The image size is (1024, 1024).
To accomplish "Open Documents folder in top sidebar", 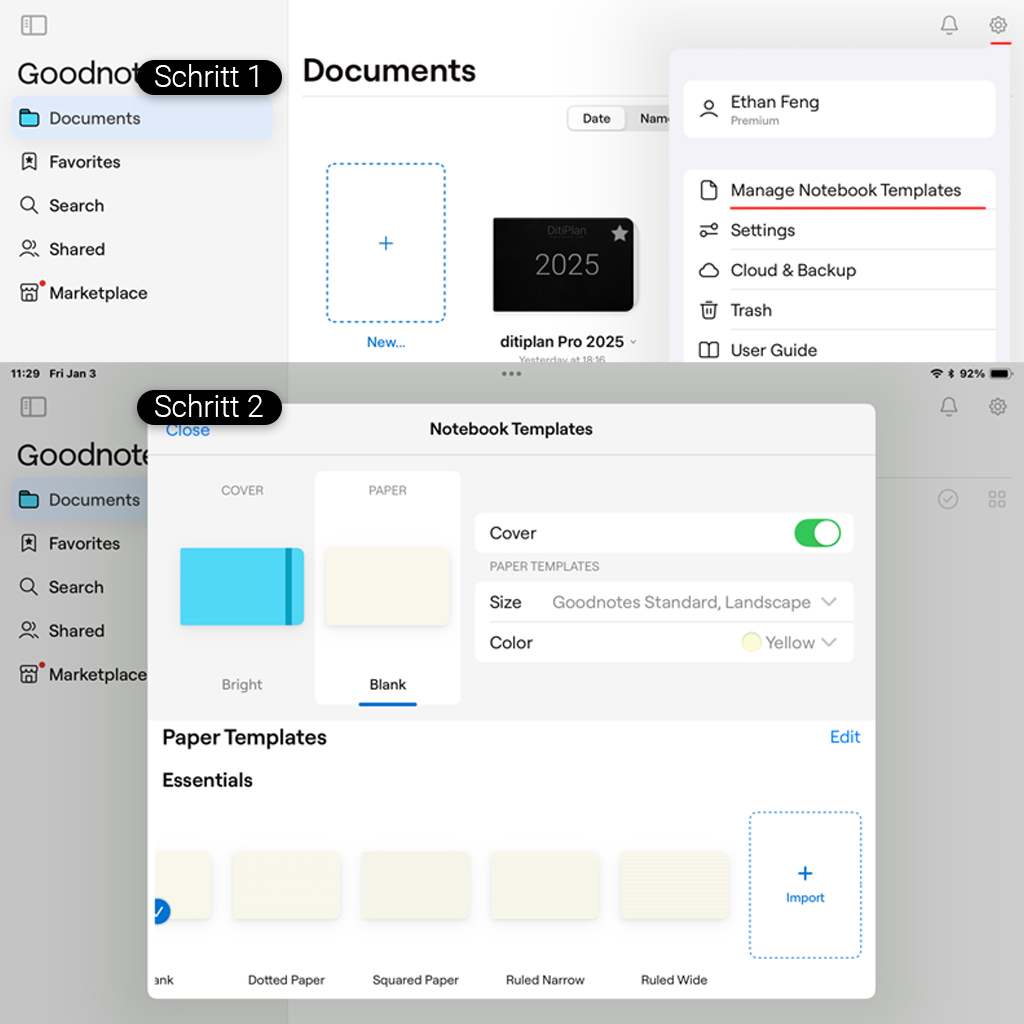I will [x=142, y=118].
